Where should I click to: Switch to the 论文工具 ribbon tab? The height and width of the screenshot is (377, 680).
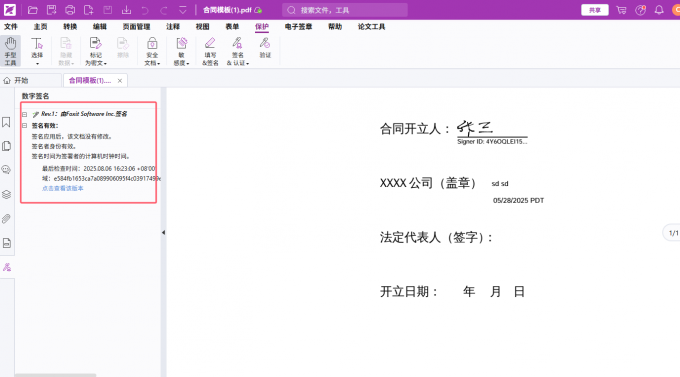coord(371,27)
